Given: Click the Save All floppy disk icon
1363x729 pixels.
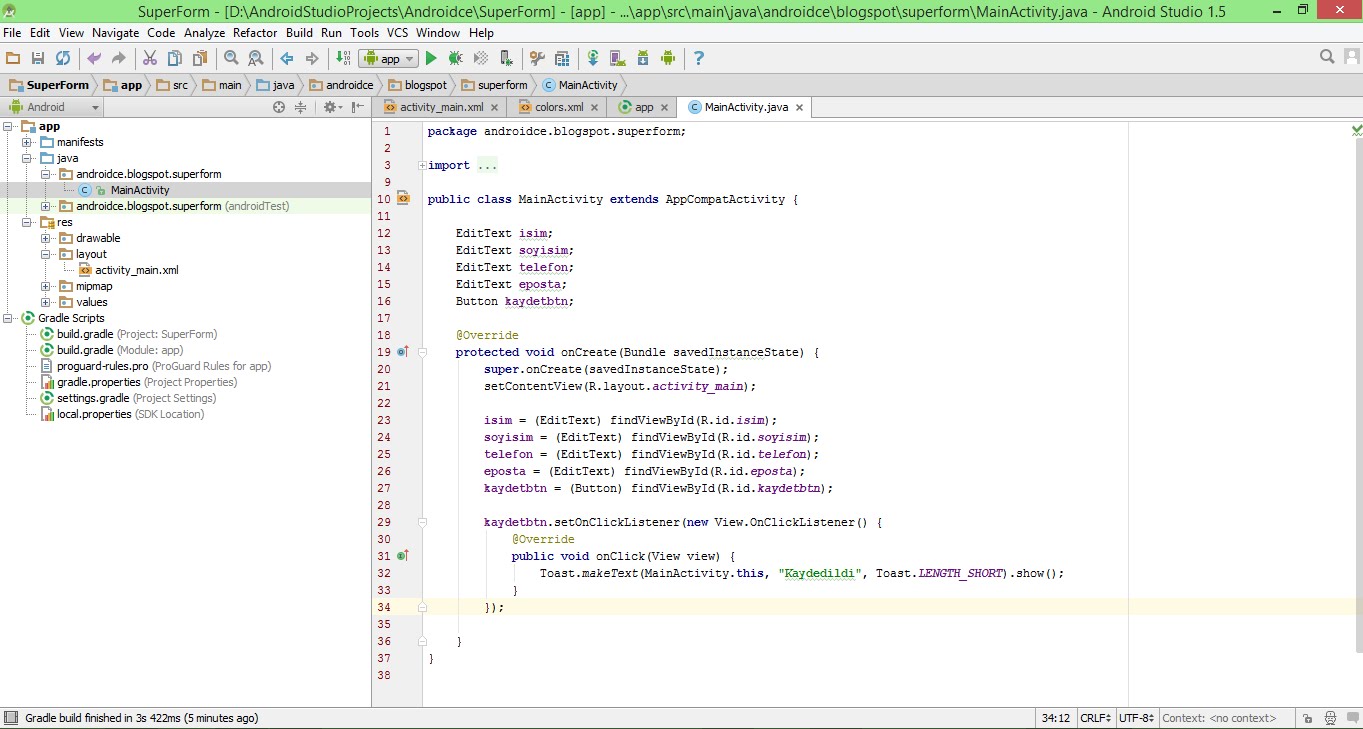Looking at the screenshot, I should coord(38,59).
